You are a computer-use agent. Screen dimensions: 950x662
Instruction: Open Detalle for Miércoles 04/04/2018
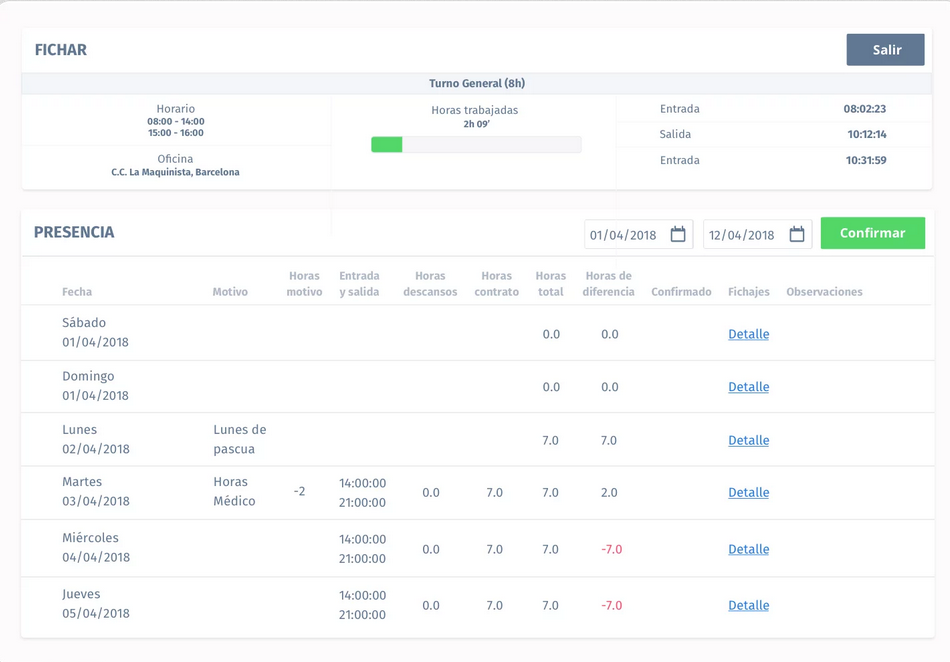pyautogui.click(x=748, y=549)
